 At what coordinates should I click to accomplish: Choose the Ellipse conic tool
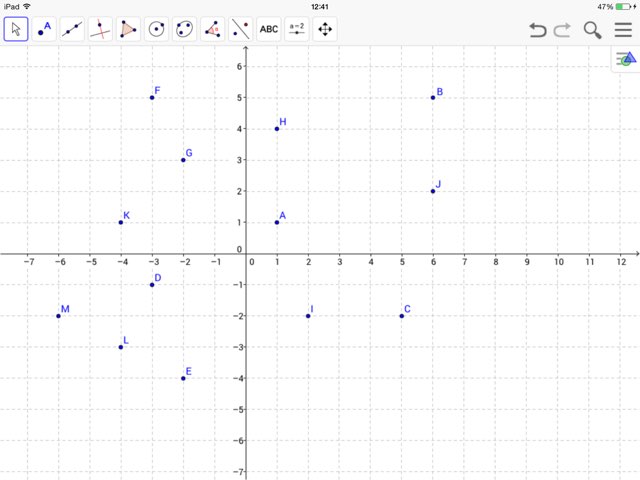[x=185, y=29]
